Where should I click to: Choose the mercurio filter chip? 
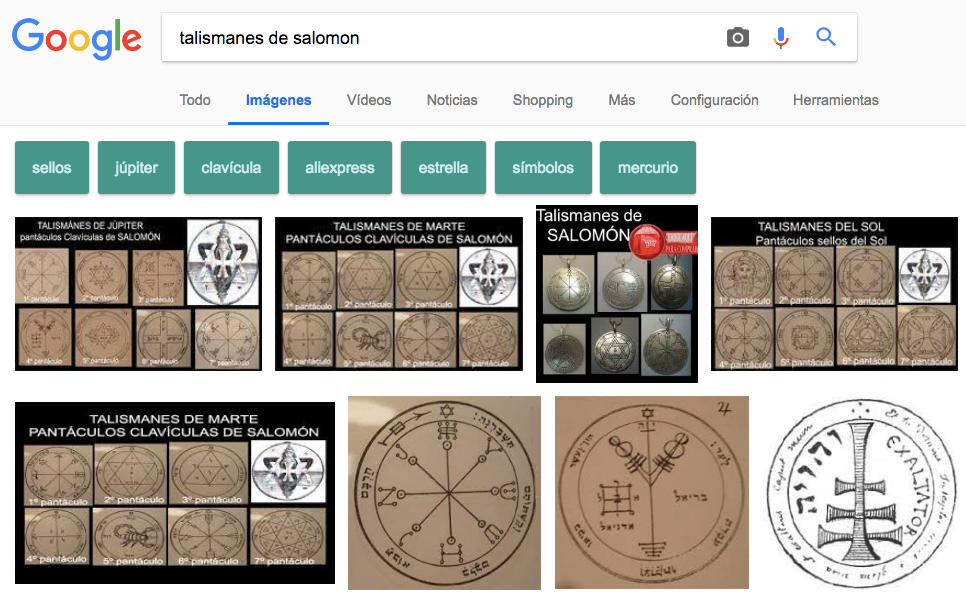pyautogui.click(x=647, y=168)
